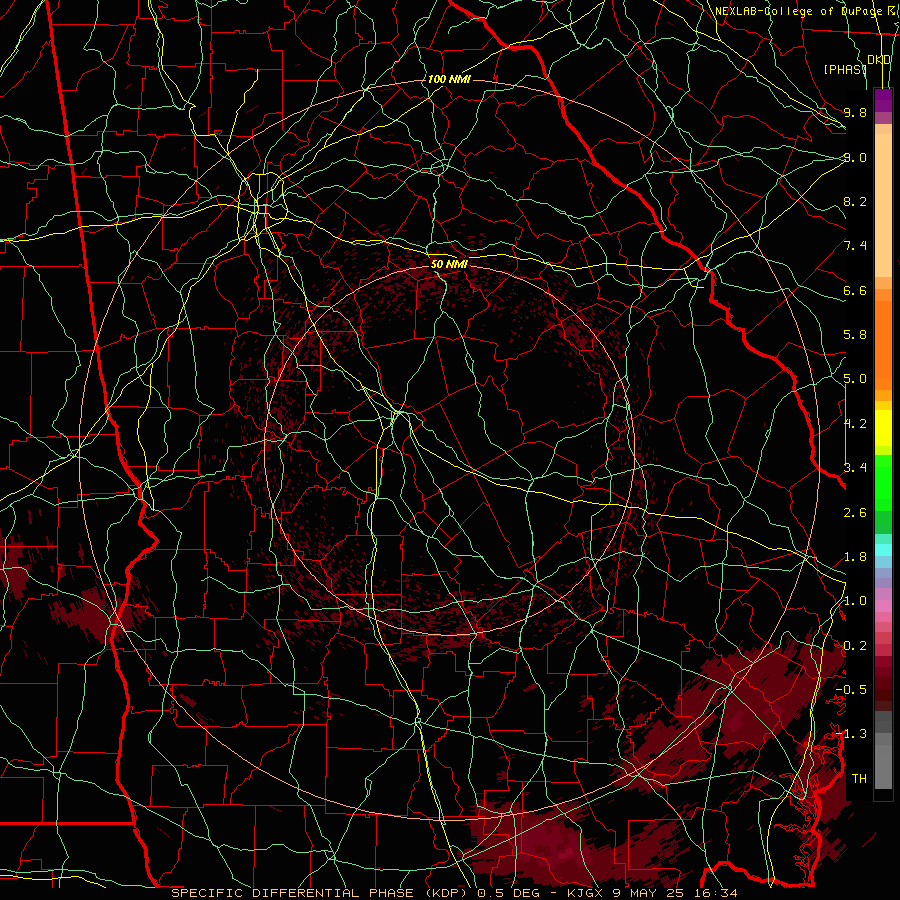Click the 1.8 value on color scale
The width and height of the screenshot is (900, 900).
point(855,557)
